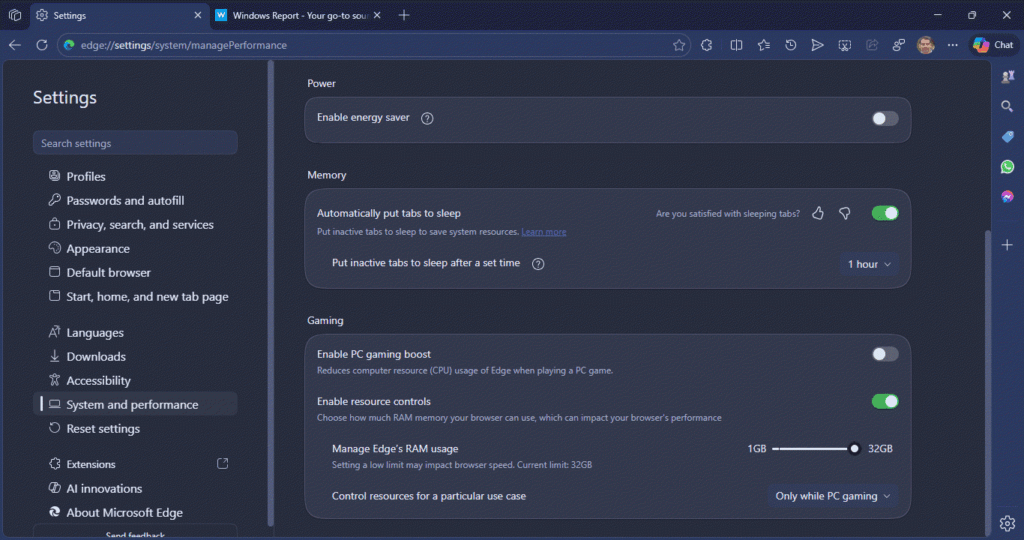This screenshot has height=540, width=1024.
Task: Click the settings menu scrollbar
Action: coord(270,294)
